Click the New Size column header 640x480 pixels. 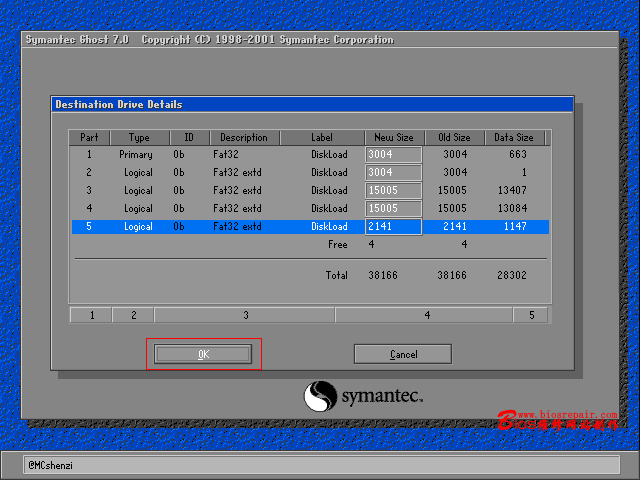[394, 138]
